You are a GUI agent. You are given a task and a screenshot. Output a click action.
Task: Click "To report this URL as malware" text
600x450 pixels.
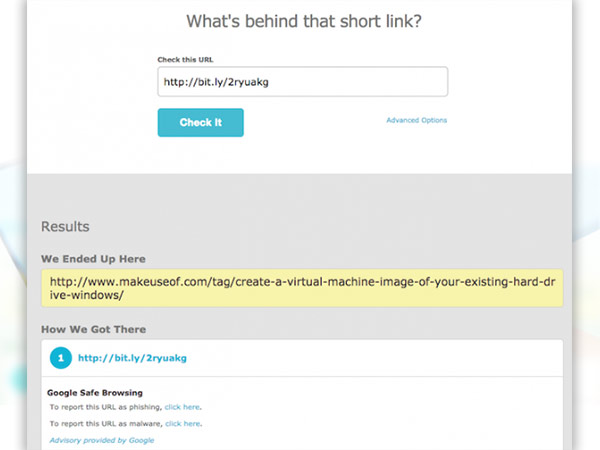point(106,424)
